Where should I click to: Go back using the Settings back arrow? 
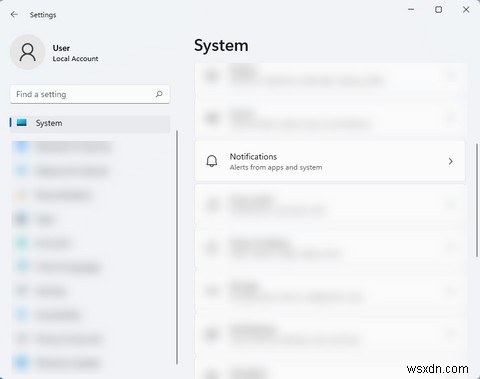click(x=14, y=14)
